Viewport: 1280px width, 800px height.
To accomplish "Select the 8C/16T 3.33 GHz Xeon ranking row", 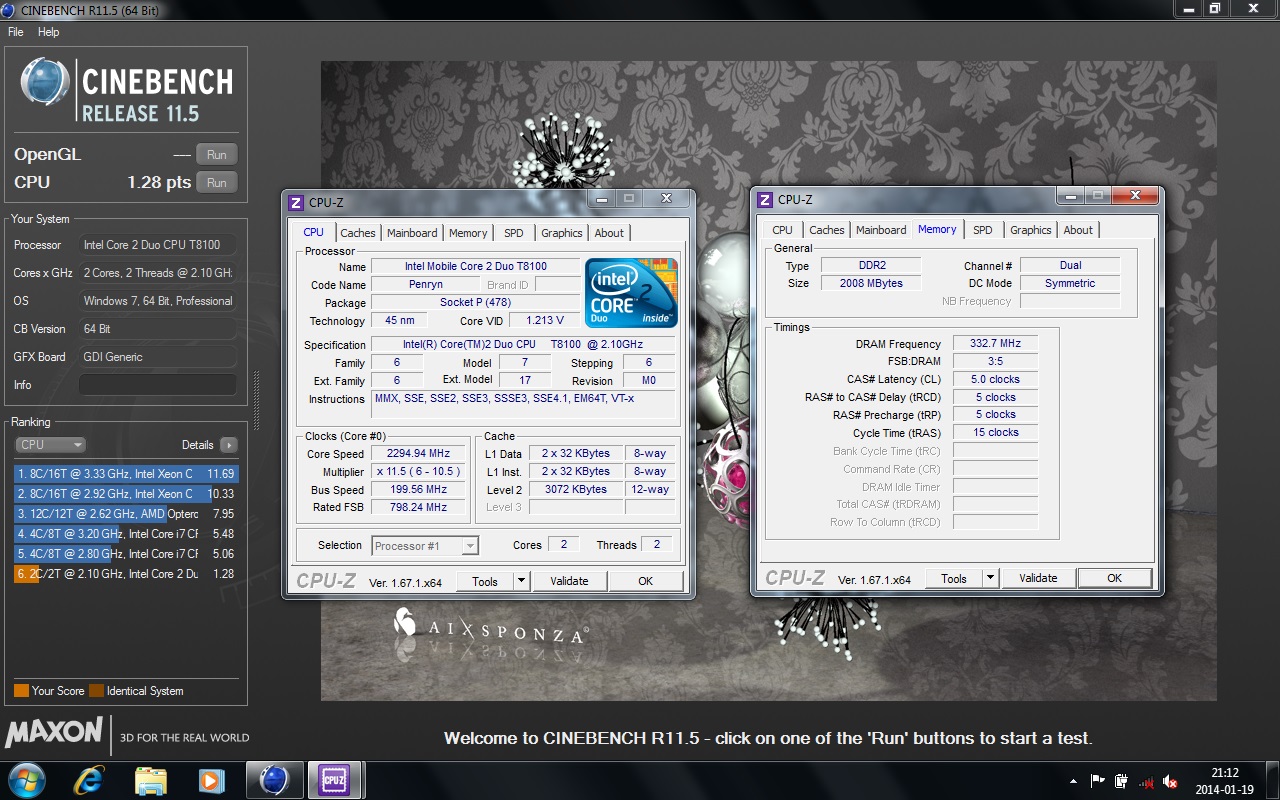I will pos(126,473).
